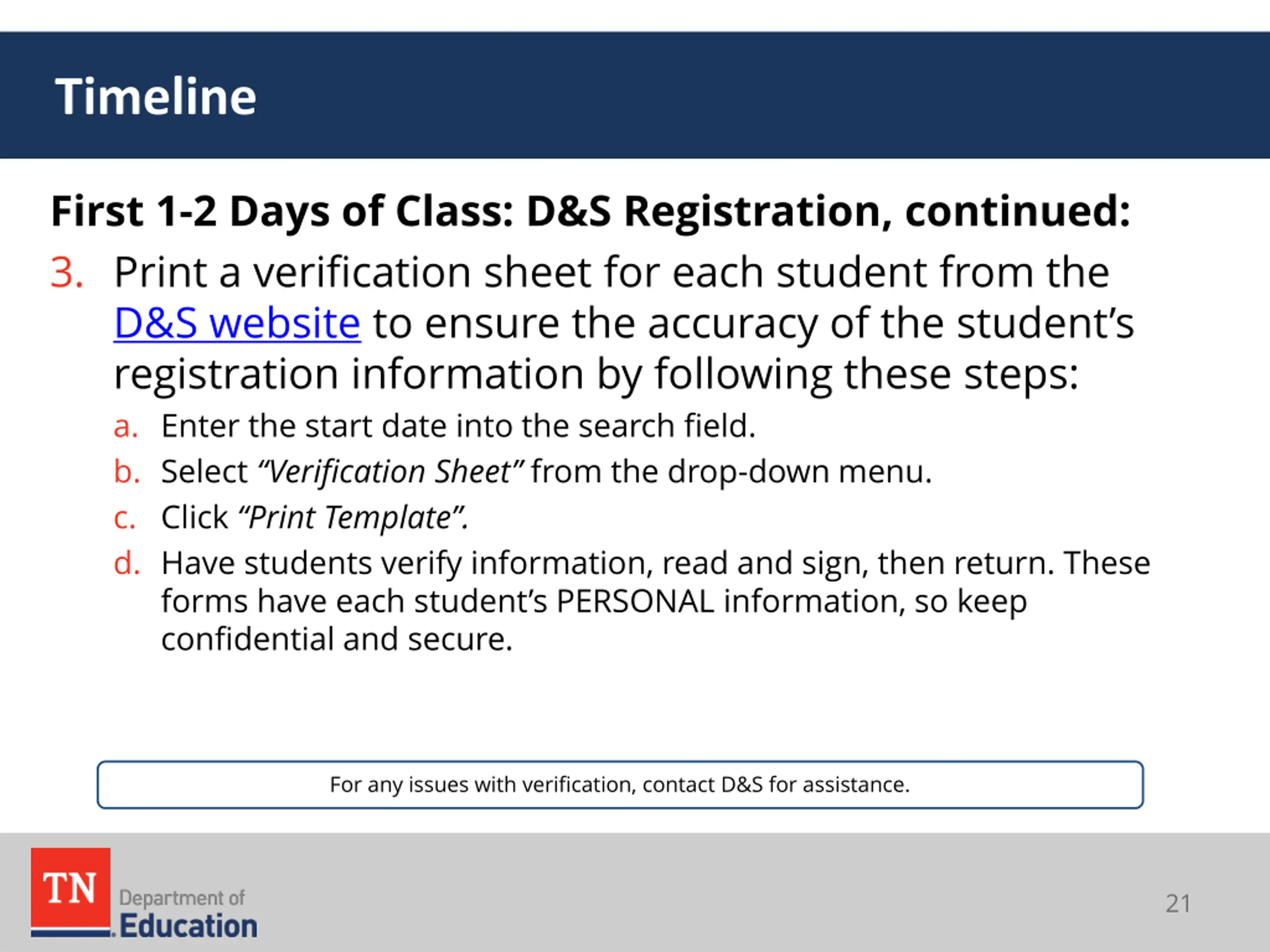Screen dimensions: 1270x952
Task: Select the heading First 1-2 Days of Class
Action: pyautogui.click(x=590, y=212)
